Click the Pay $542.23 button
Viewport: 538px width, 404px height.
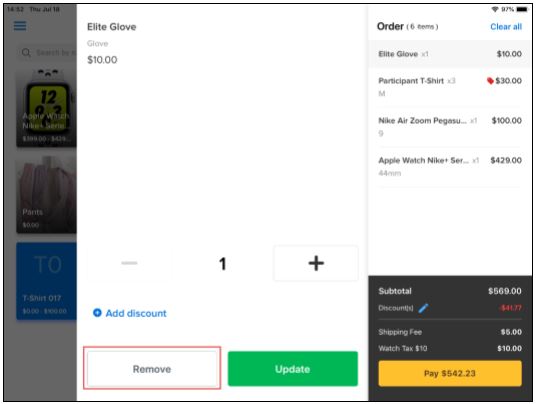pyautogui.click(x=450, y=373)
